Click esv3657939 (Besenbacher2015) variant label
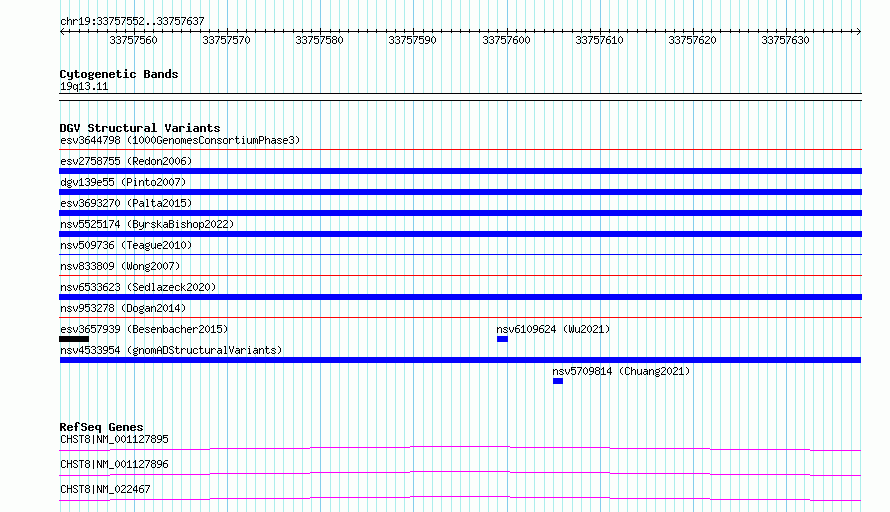 coord(144,329)
